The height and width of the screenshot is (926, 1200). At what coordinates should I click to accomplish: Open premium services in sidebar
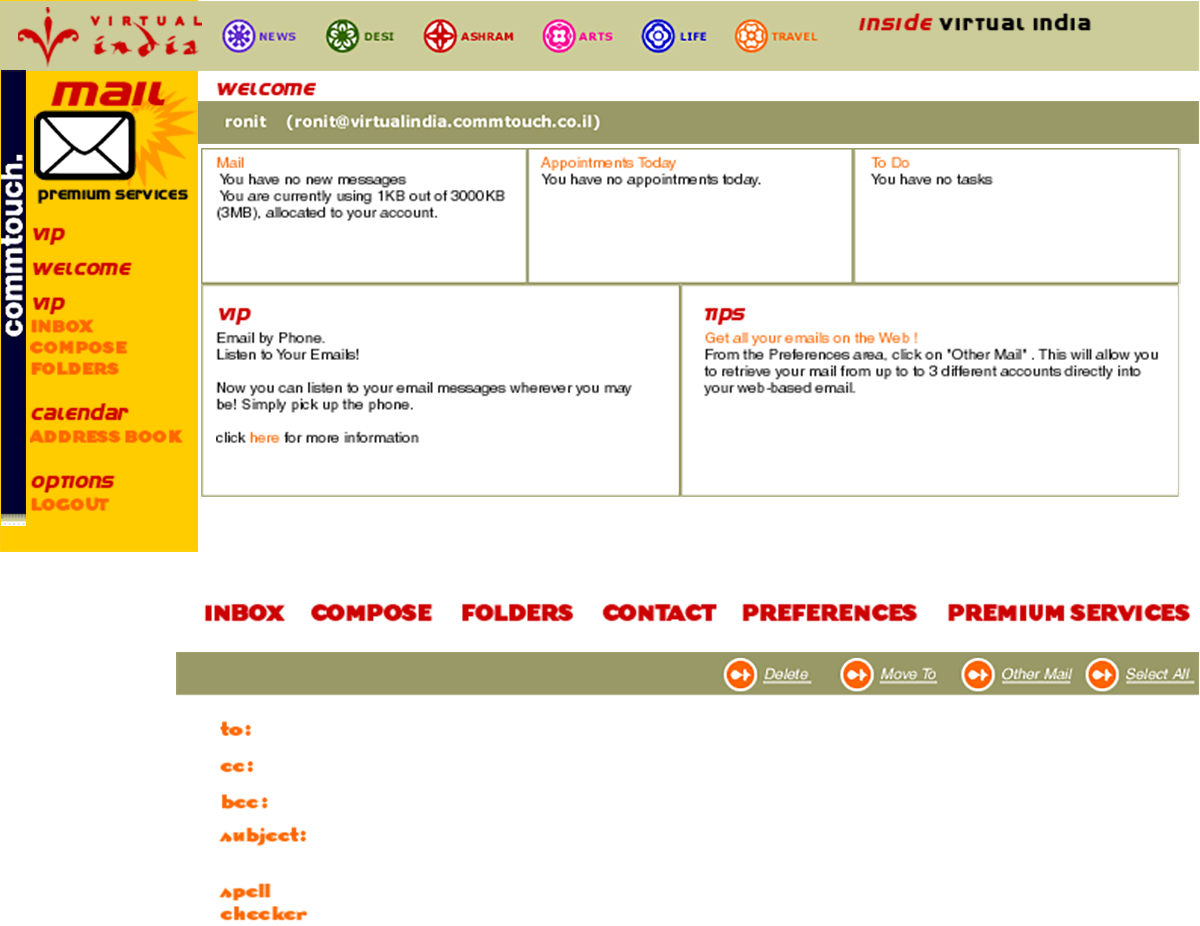point(112,195)
